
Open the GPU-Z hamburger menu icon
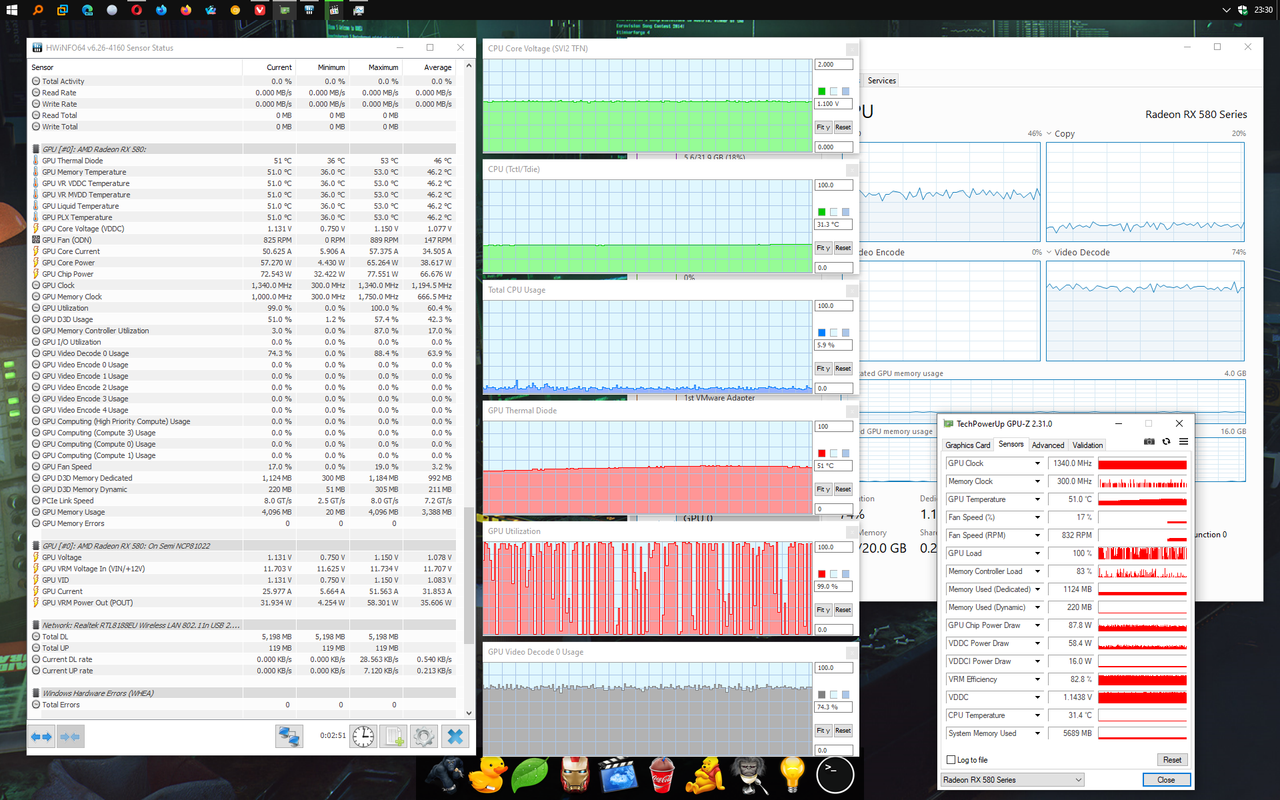(1183, 441)
